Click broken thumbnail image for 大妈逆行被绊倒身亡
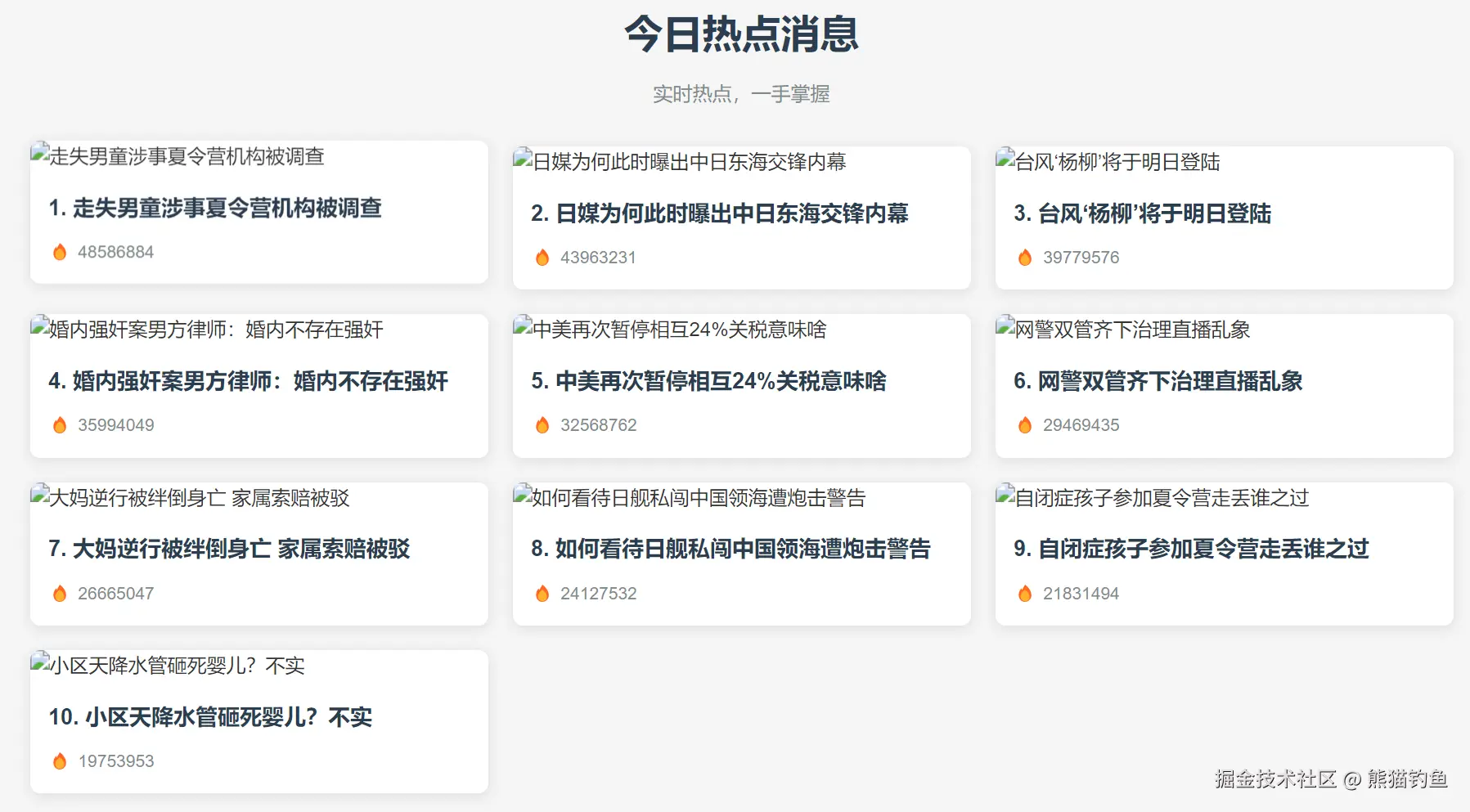This screenshot has width=1470, height=812. 40,496
